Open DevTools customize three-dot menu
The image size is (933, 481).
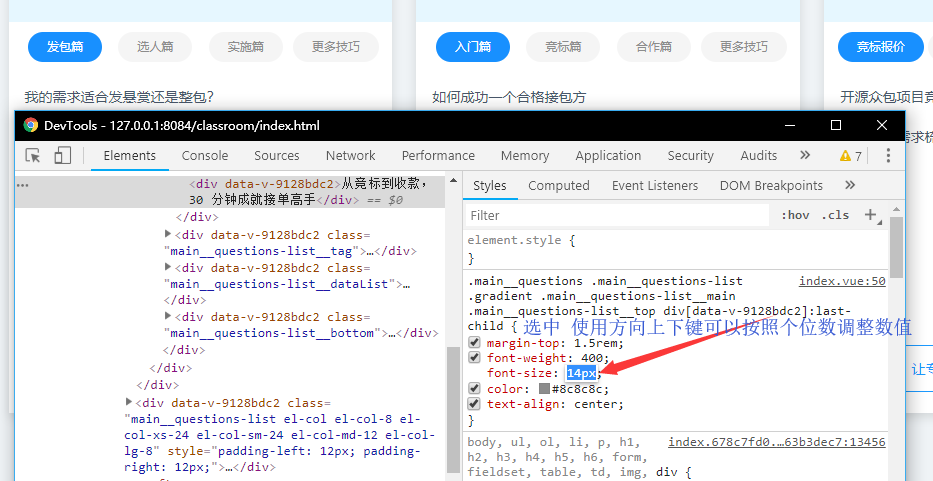888,156
